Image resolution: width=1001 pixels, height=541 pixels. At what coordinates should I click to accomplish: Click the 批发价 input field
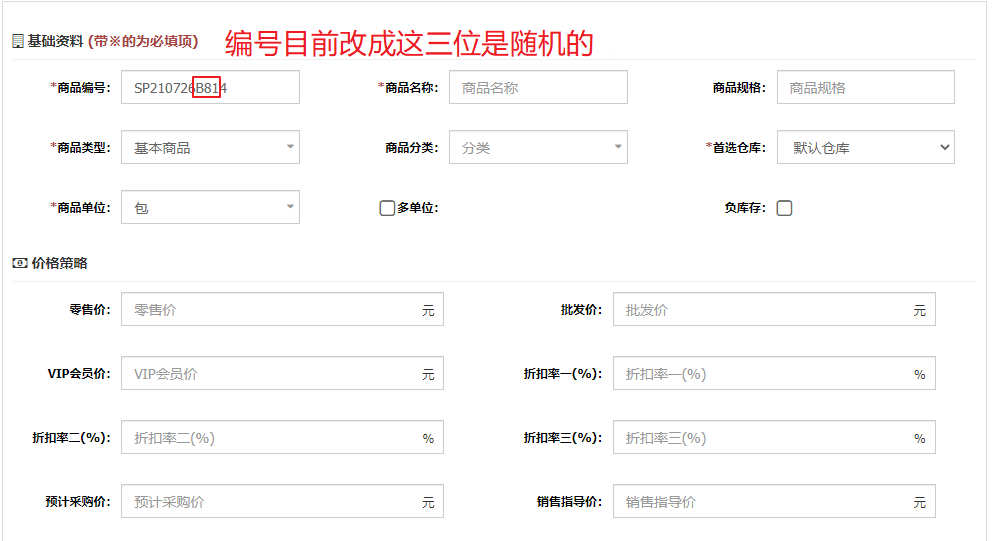pyautogui.click(x=774, y=310)
